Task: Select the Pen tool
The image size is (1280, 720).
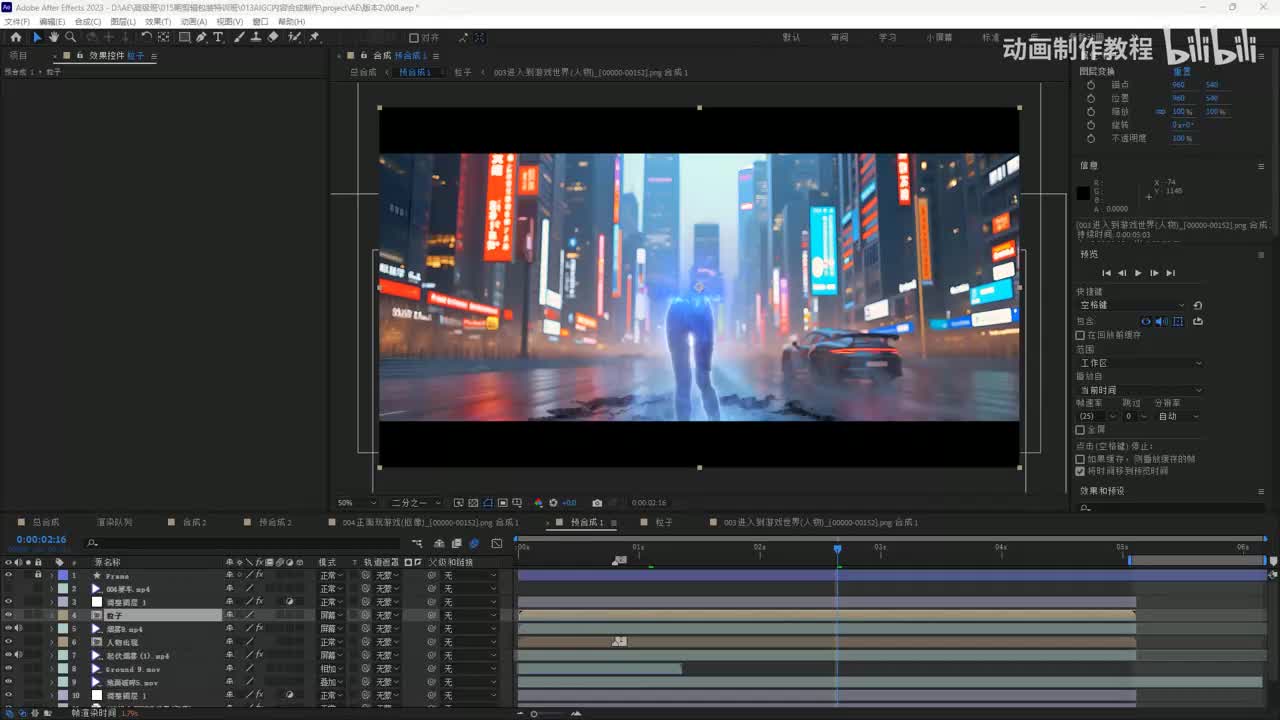Action: point(201,37)
